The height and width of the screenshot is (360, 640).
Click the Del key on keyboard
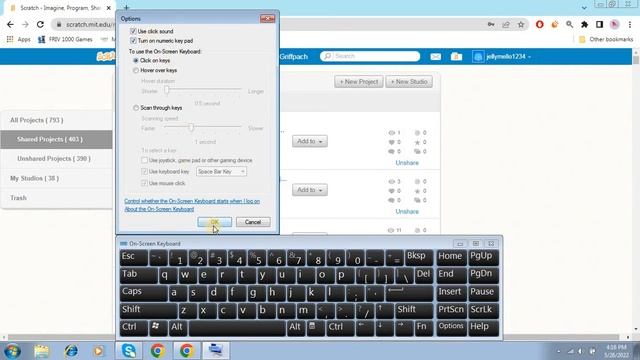click(x=424, y=276)
